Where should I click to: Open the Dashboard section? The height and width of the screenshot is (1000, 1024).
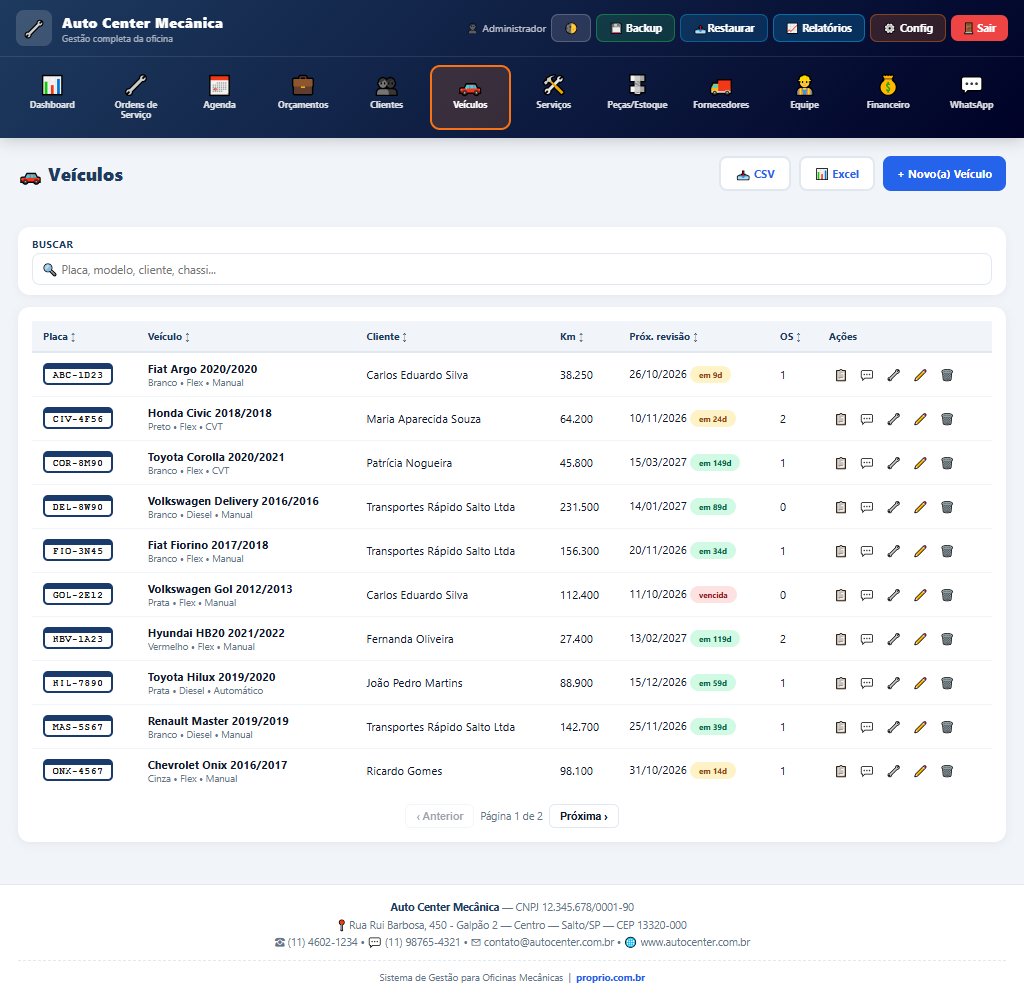52,97
